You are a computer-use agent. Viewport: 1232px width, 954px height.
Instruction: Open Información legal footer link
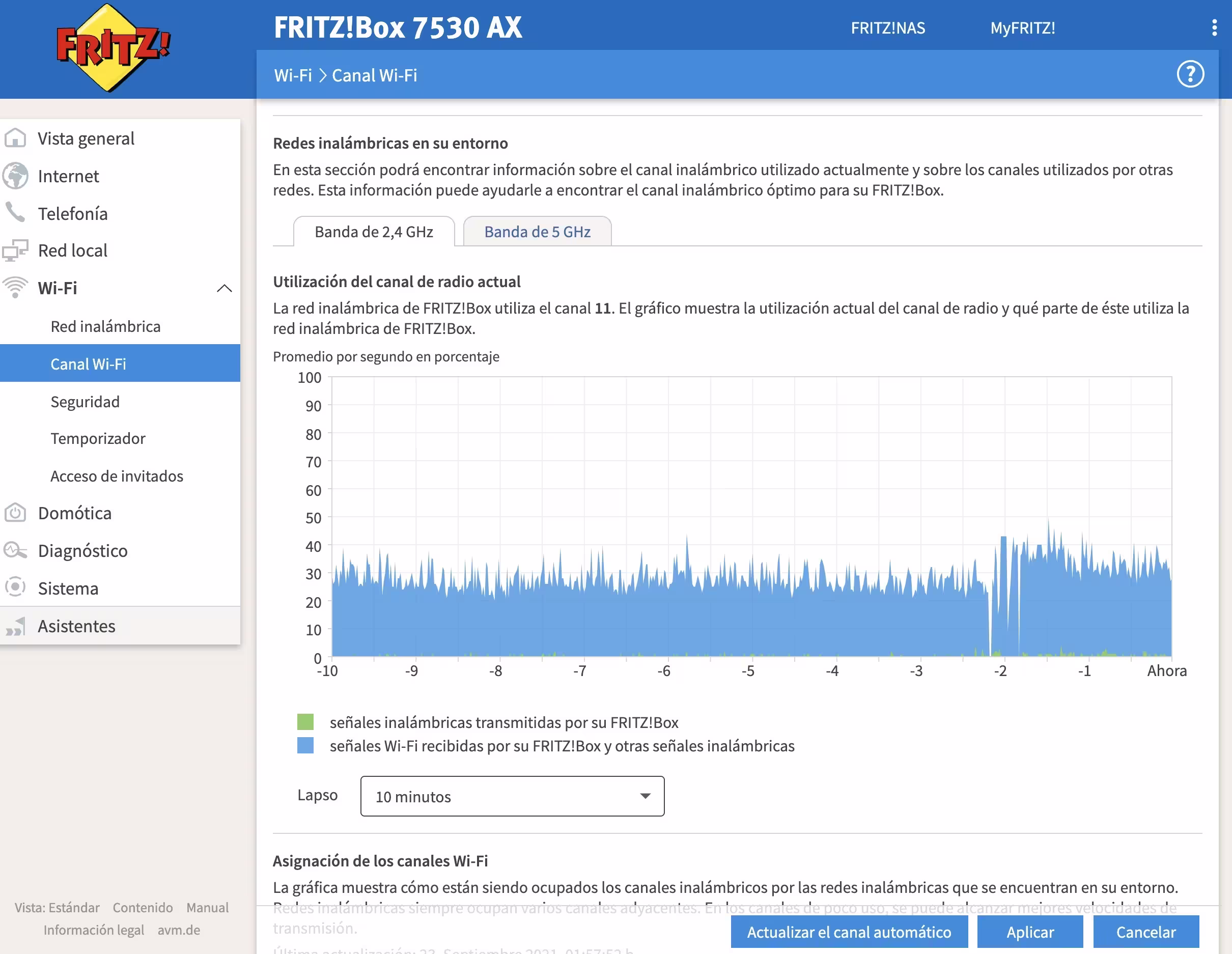click(94, 930)
